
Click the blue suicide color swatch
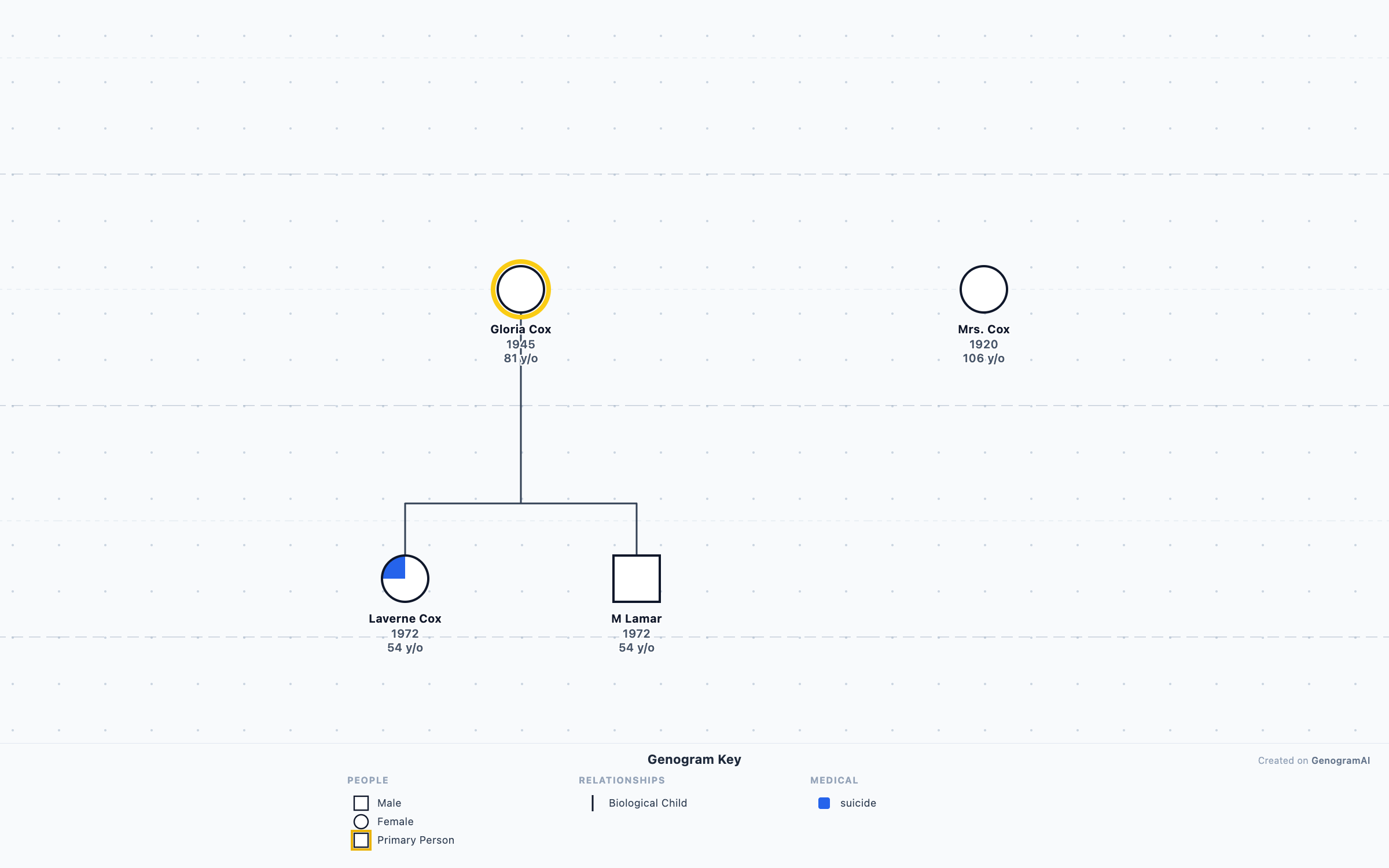tap(824, 803)
